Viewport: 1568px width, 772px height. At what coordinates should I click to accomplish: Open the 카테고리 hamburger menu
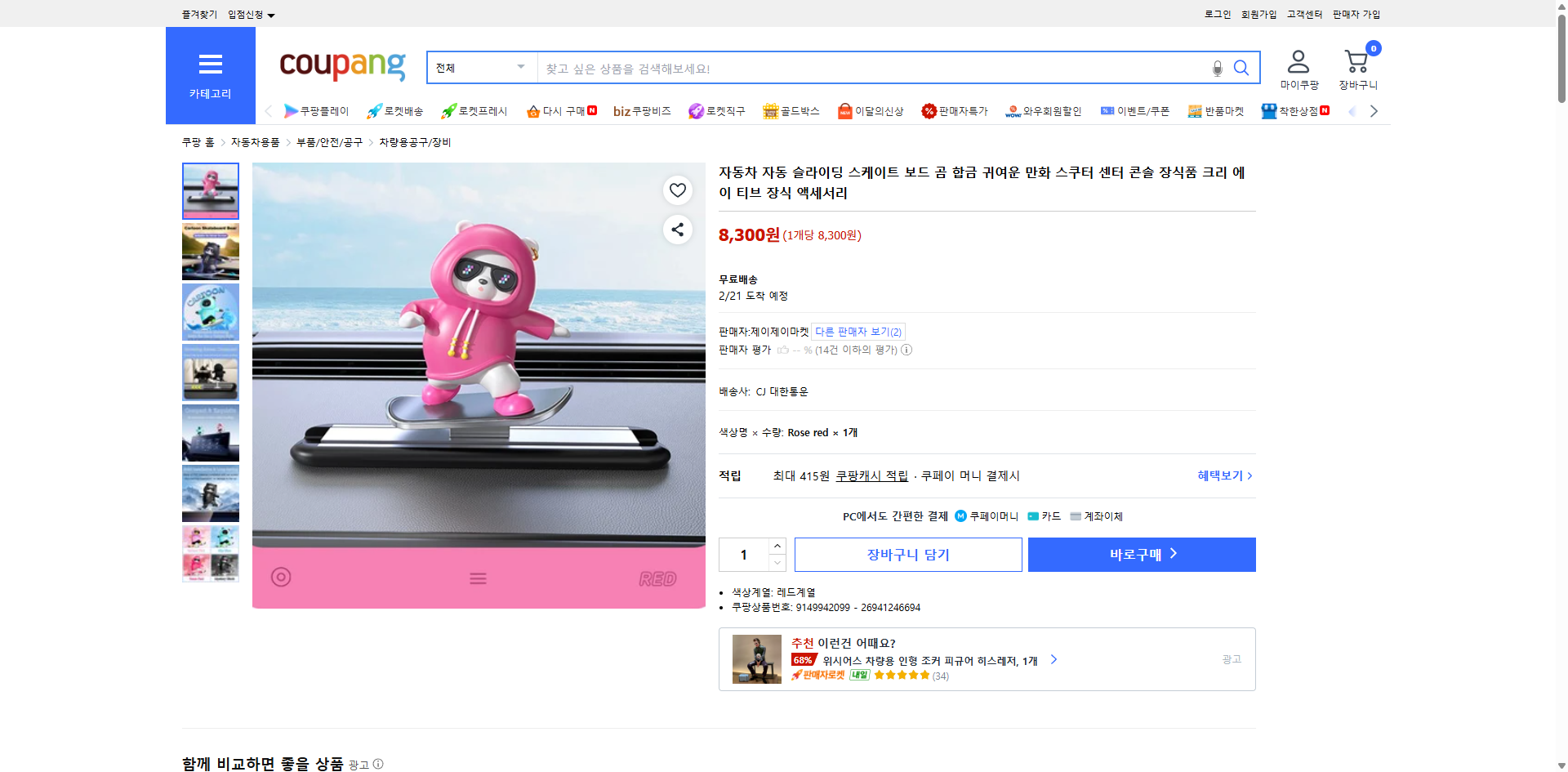pos(210,65)
